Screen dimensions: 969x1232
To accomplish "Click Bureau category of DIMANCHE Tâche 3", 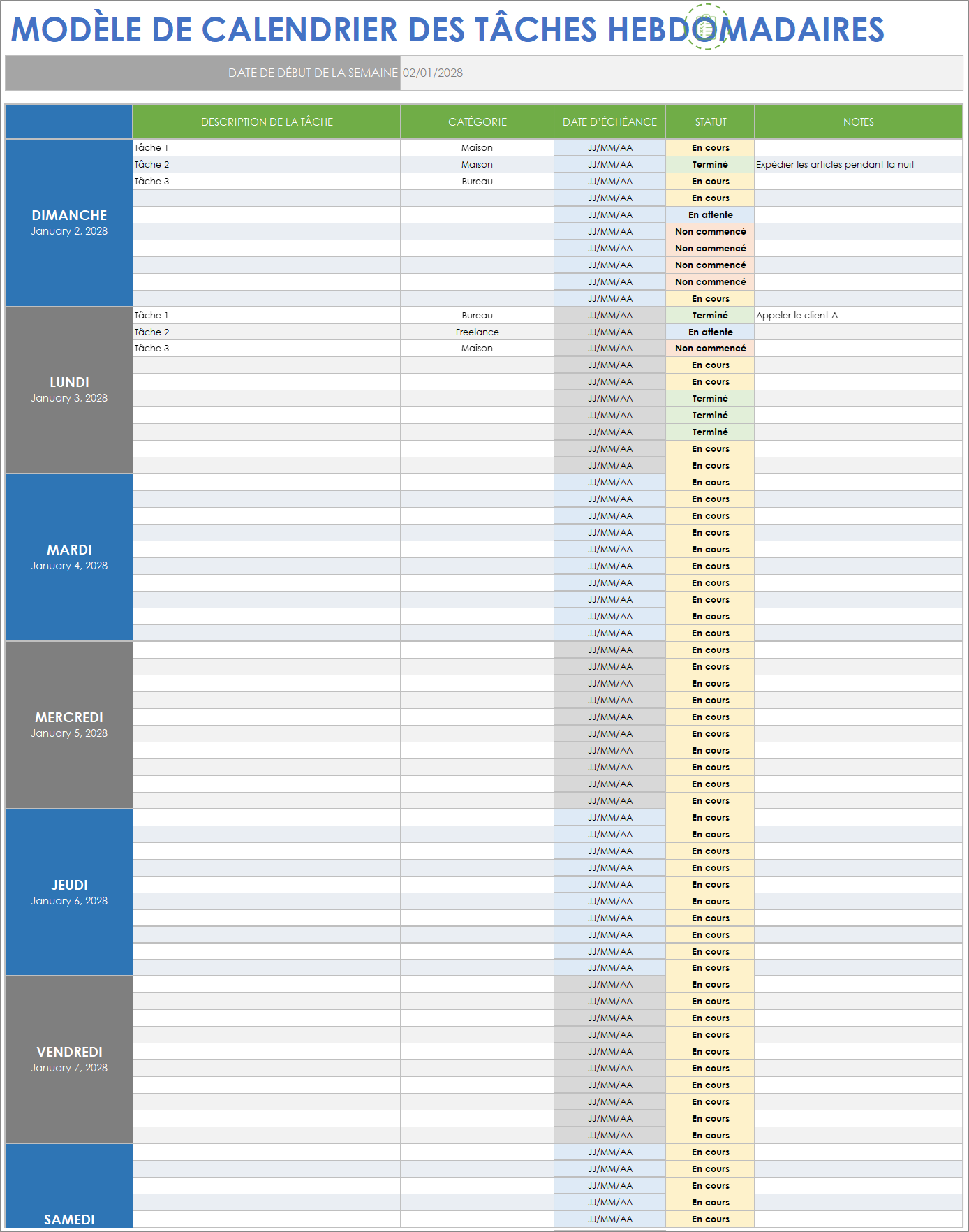I will tap(478, 181).
